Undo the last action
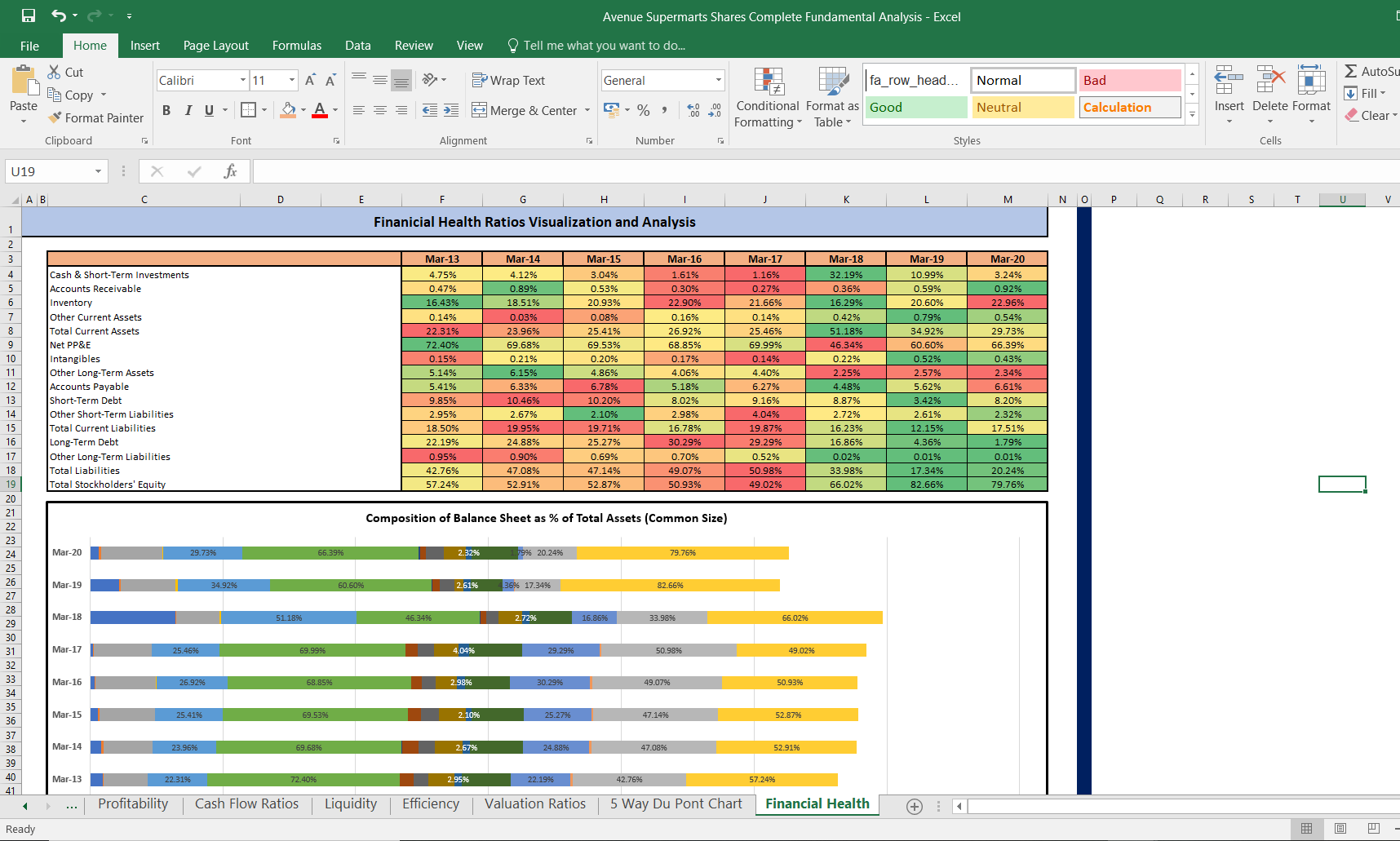This screenshot has width=1400, height=841. [59, 15]
